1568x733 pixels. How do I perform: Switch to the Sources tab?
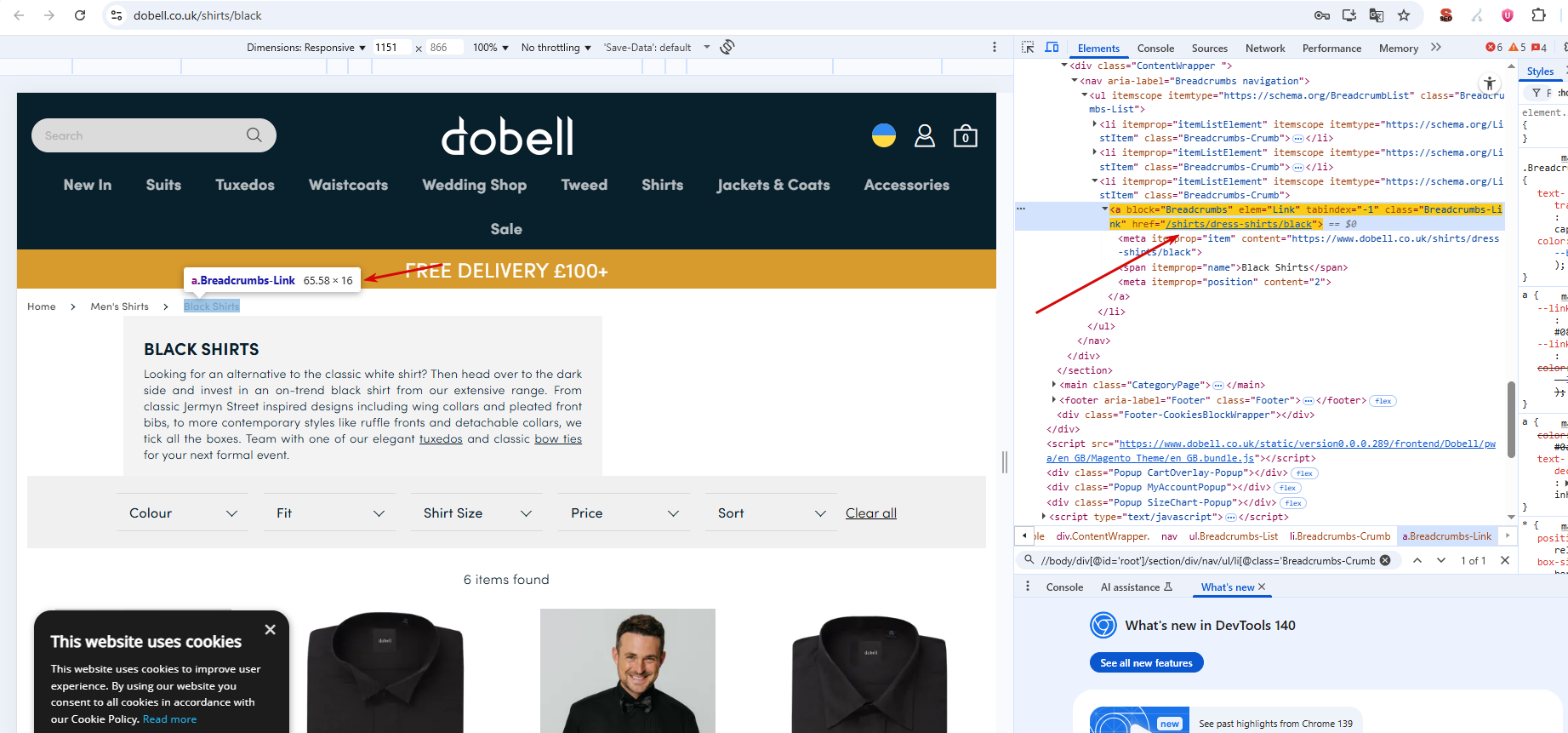point(1209,49)
